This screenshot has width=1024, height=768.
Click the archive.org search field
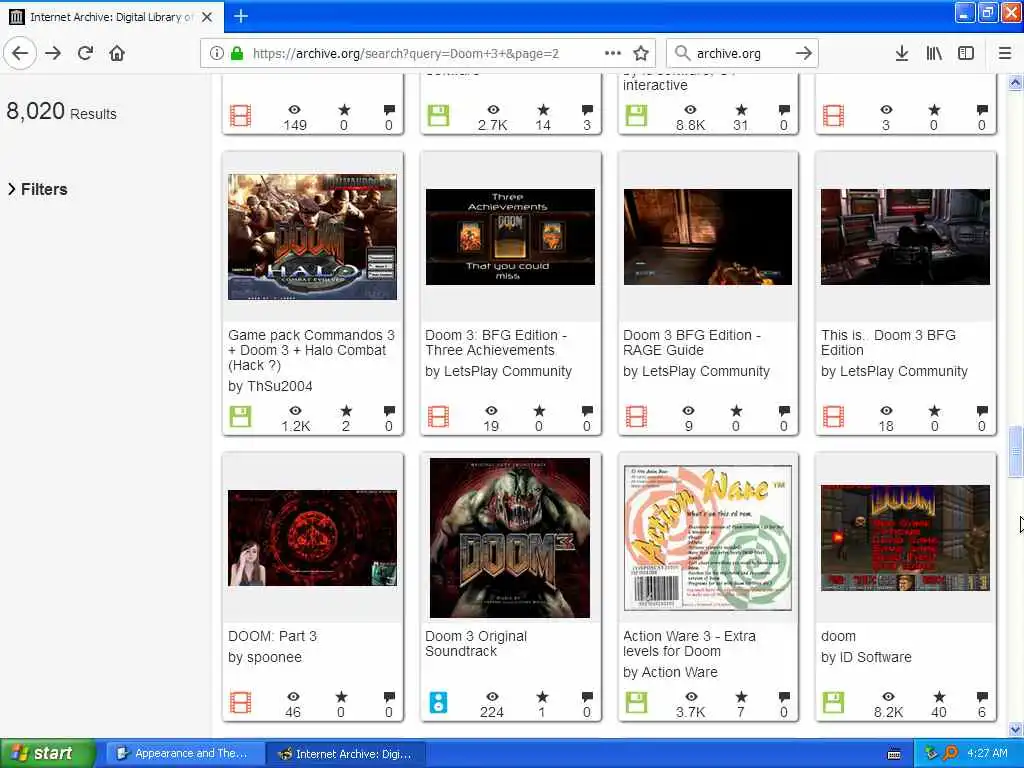point(741,54)
